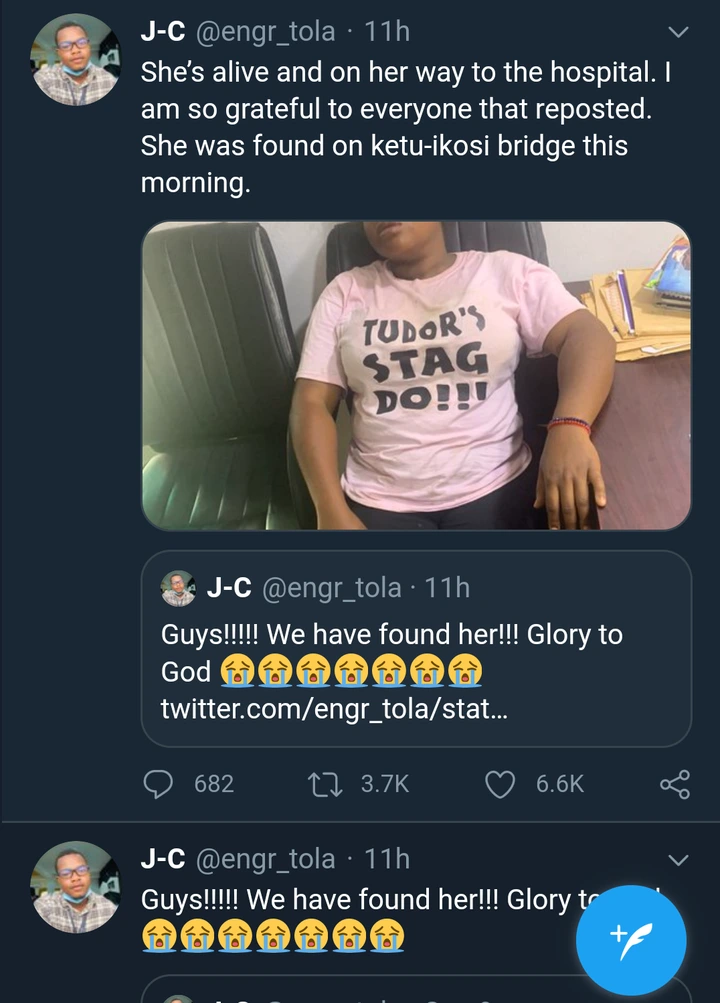The image size is (720, 1003).
Task: Like the first tweet
Action: click(500, 783)
